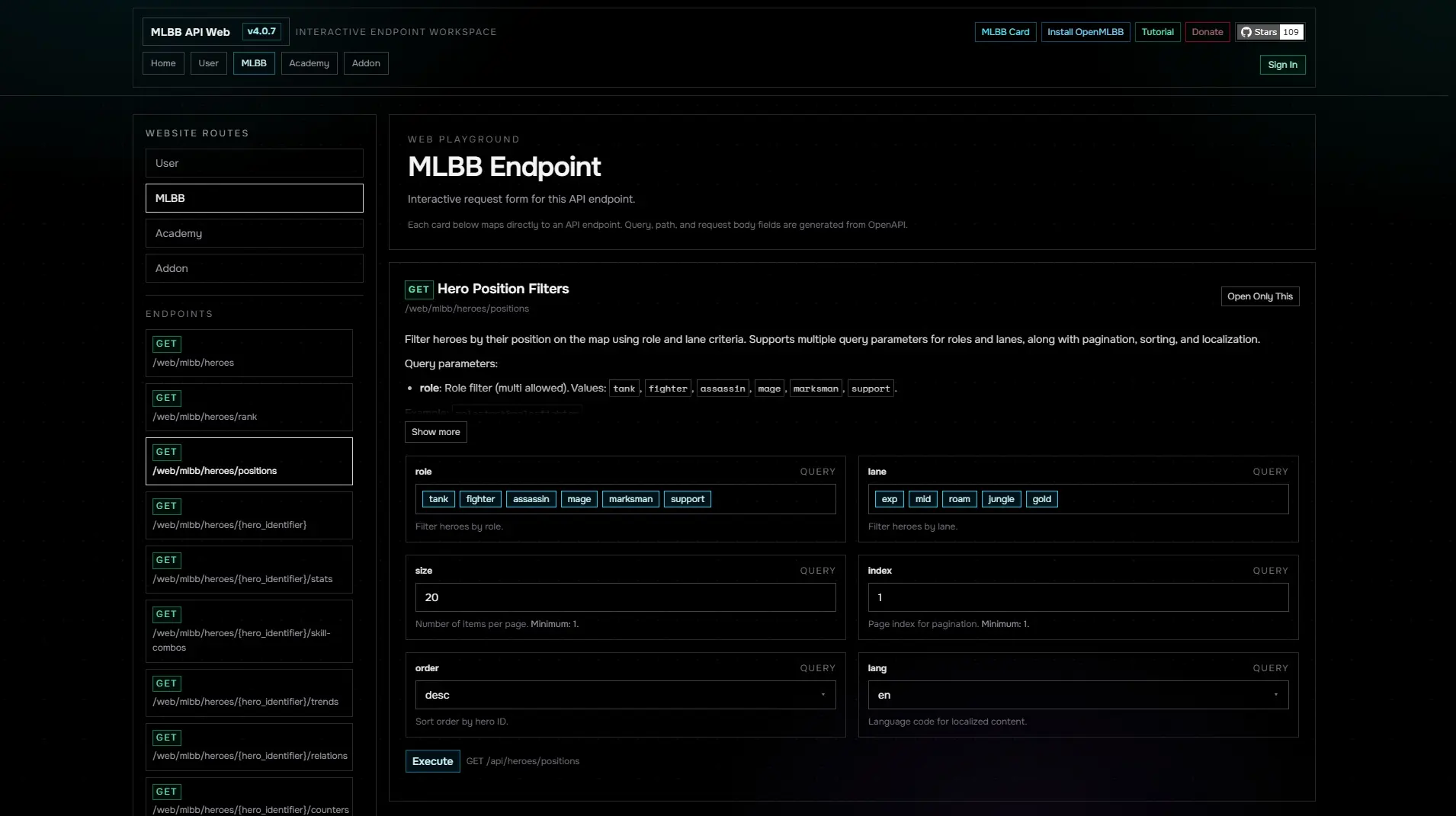Click the 109 stars count

click(1291, 32)
